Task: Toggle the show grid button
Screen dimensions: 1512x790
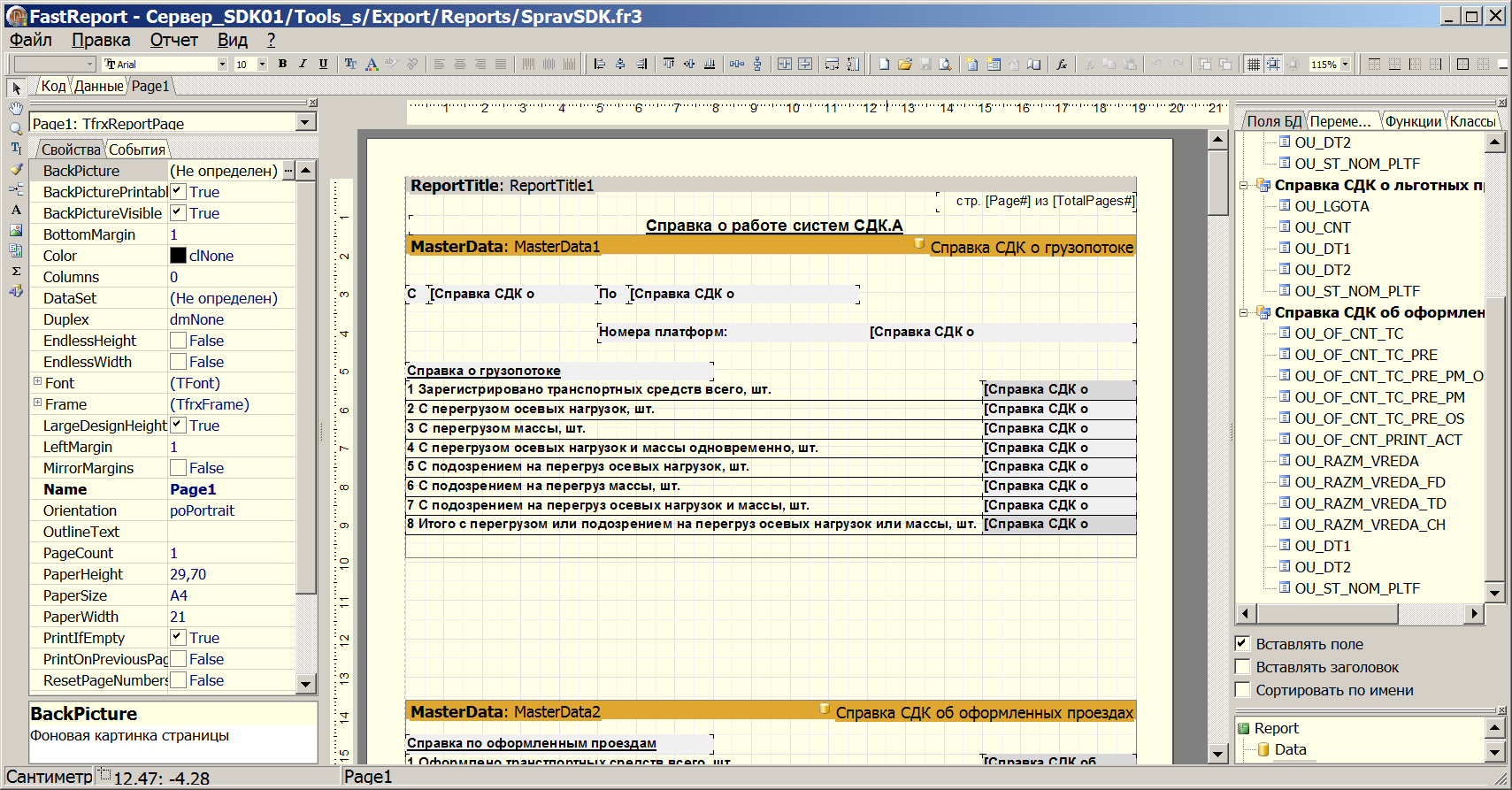Action: point(1254,64)
